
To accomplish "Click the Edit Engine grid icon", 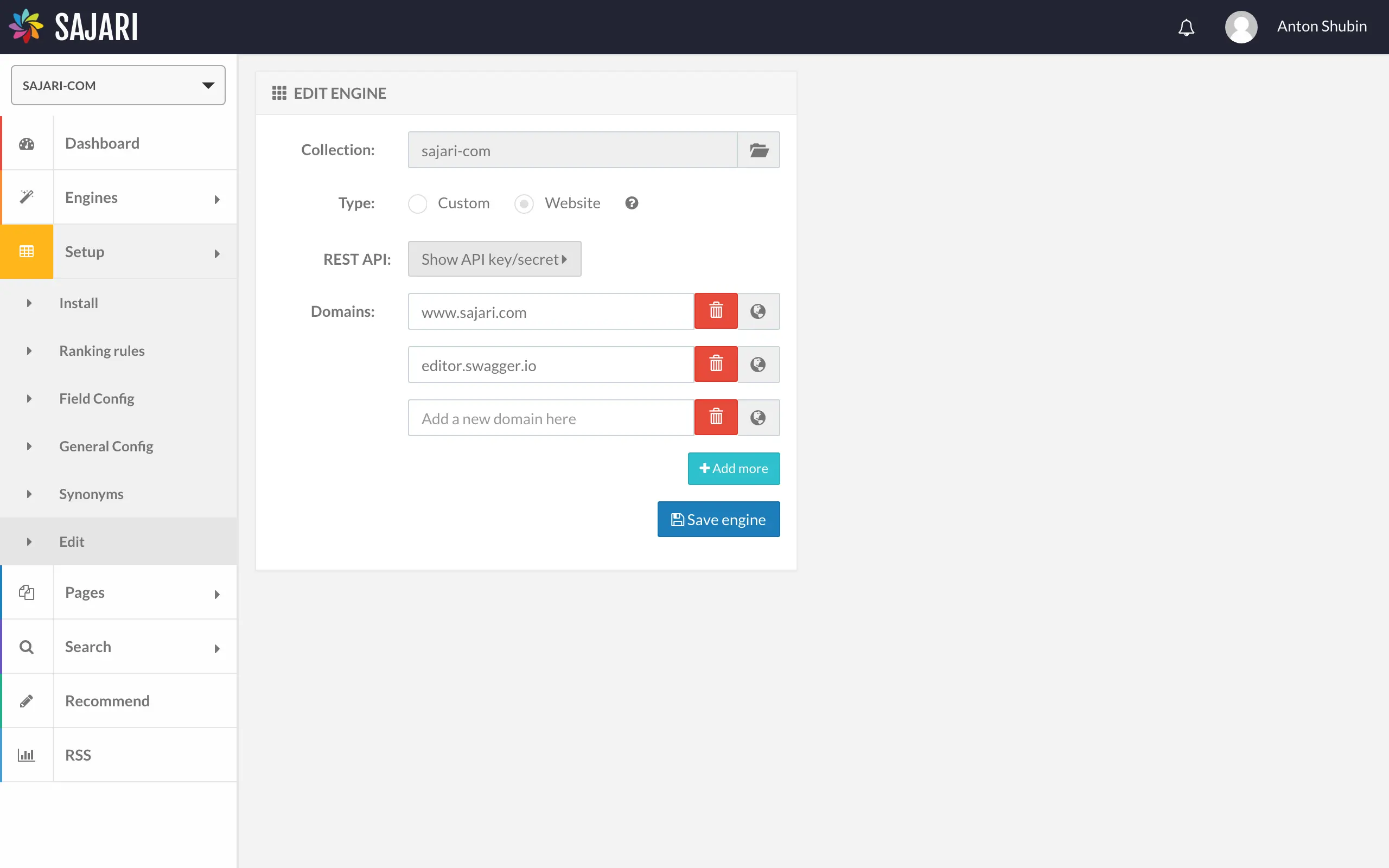I will [x=279, y=93].
